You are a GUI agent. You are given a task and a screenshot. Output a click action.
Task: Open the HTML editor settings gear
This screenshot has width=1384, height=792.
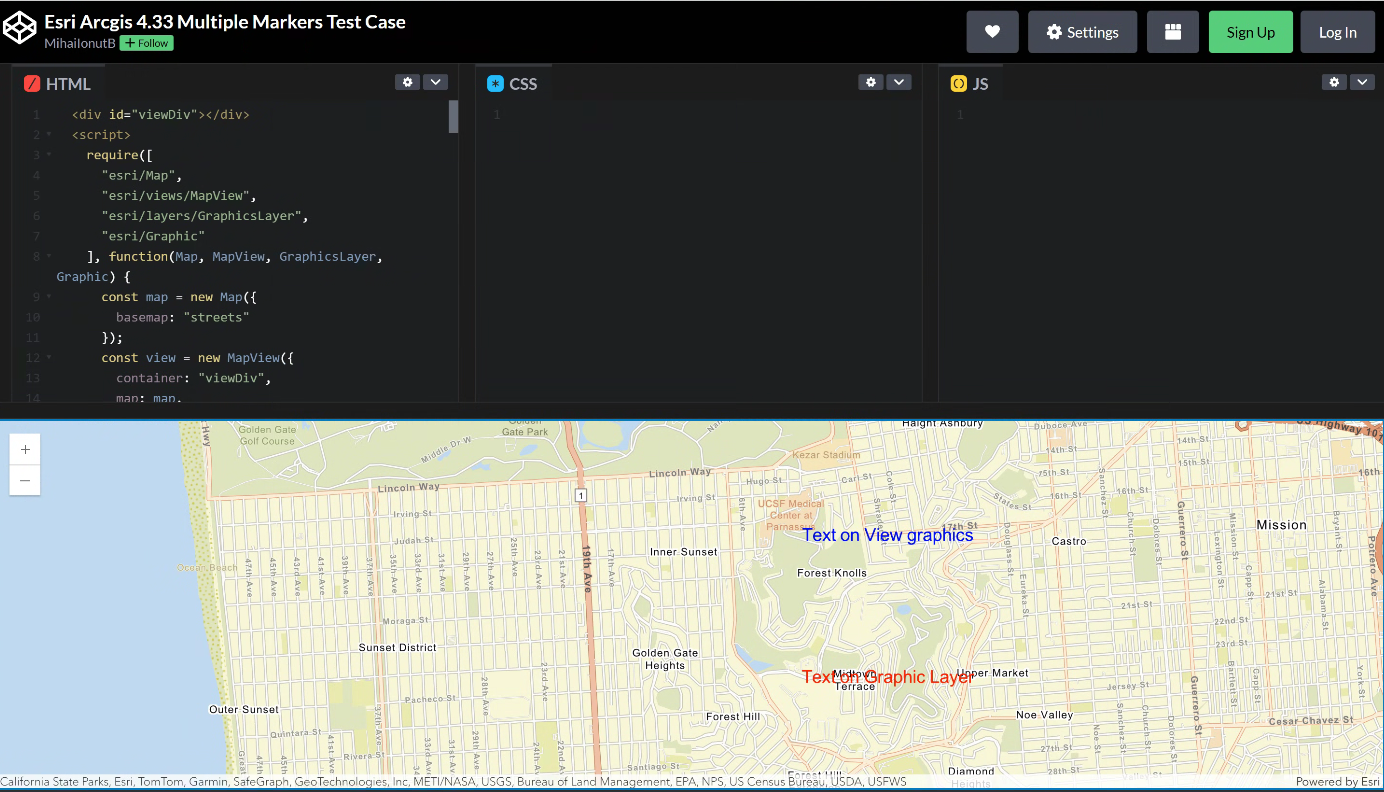[x=407, y=82]
